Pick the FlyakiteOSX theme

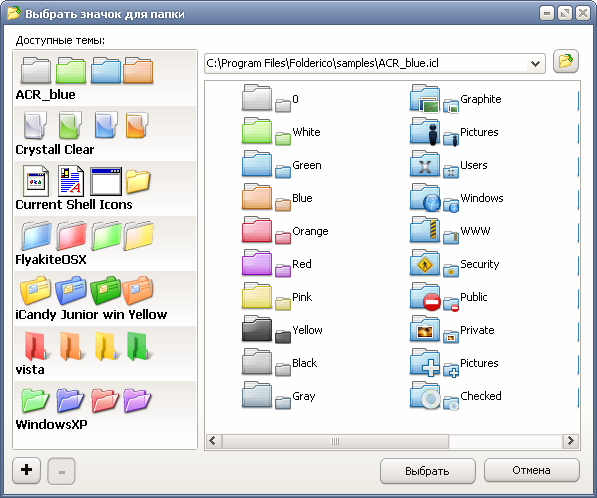(x=105, y=243)
